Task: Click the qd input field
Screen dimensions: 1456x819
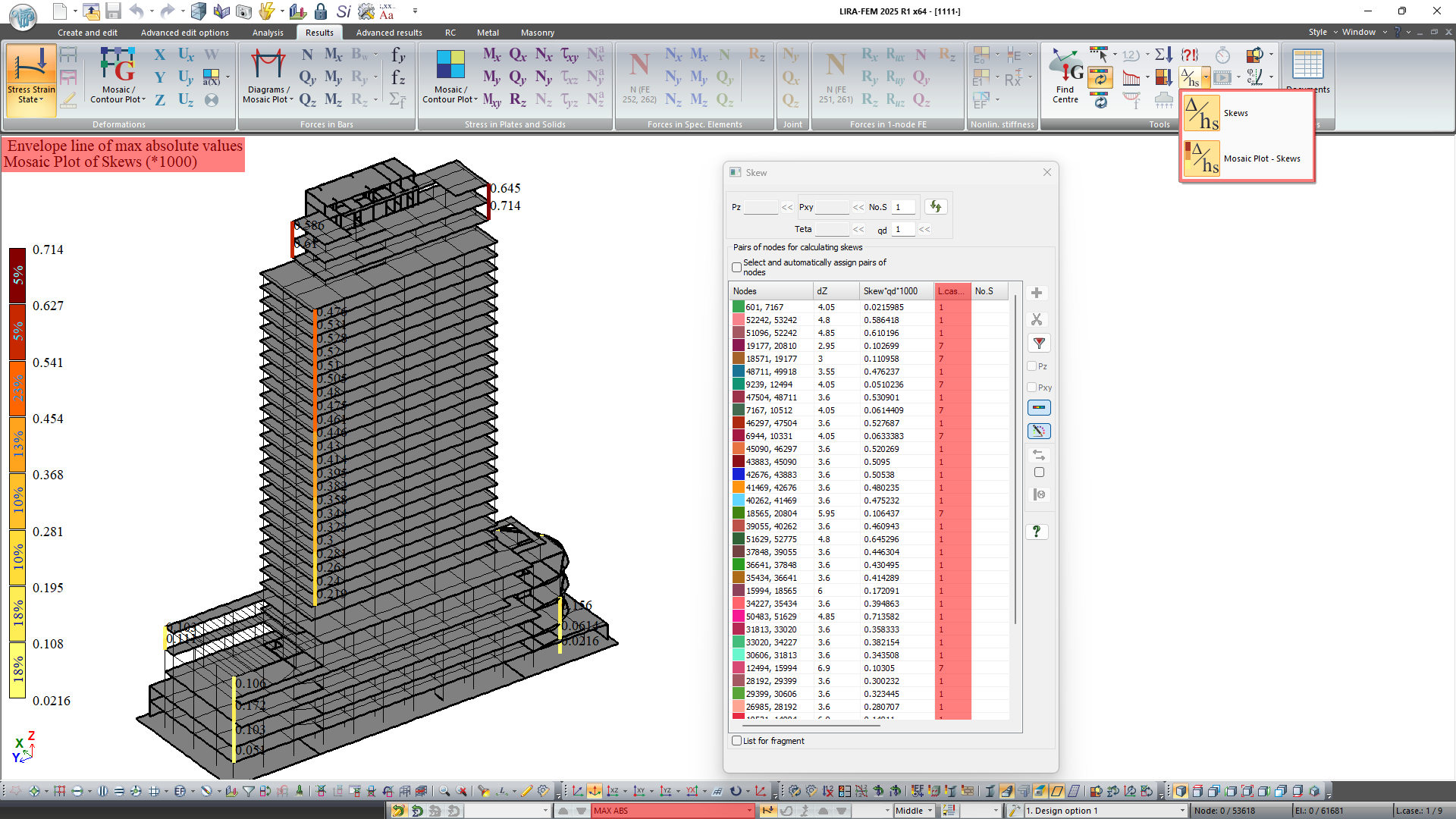Action: click(902, 229)
